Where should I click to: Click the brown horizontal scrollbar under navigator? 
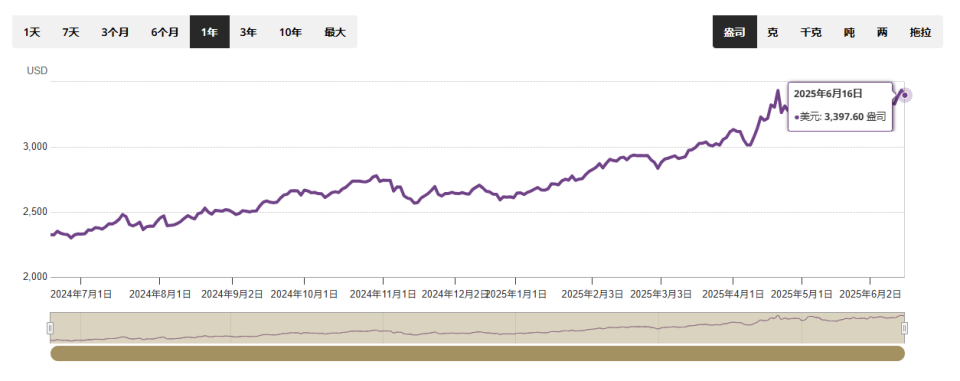478,353
